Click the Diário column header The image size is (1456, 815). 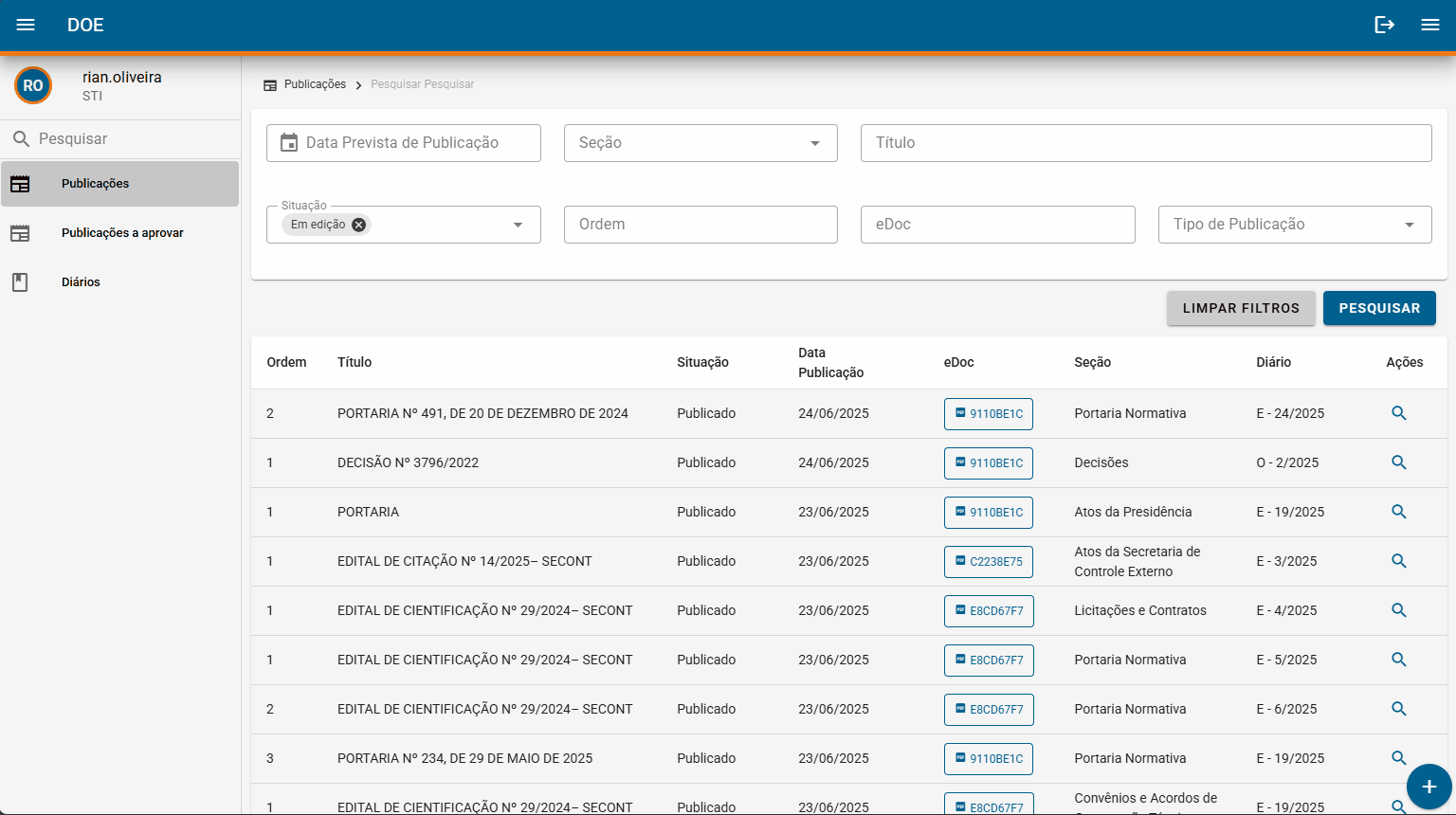[x=1273, y=362]
